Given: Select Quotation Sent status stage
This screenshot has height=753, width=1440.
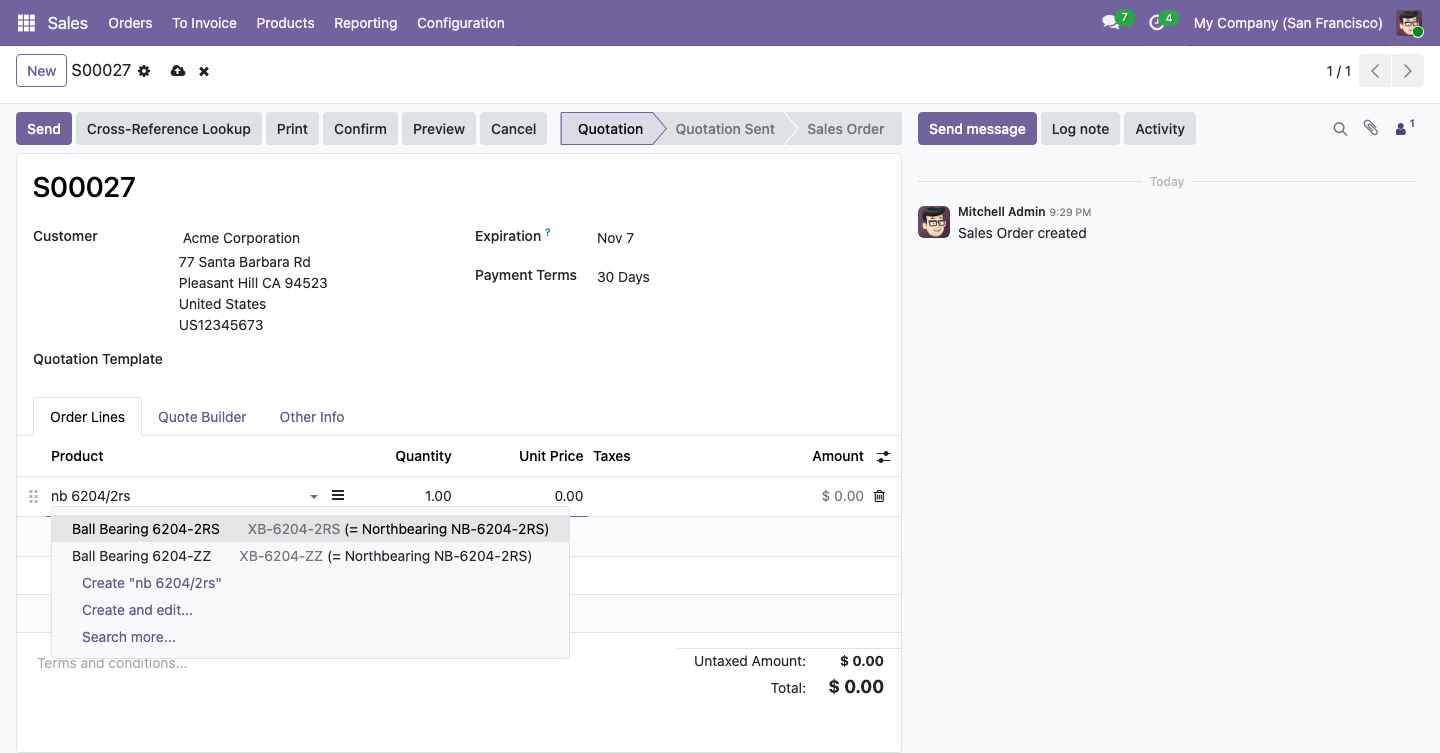Looking at the screenshot, I should [725, 129].
